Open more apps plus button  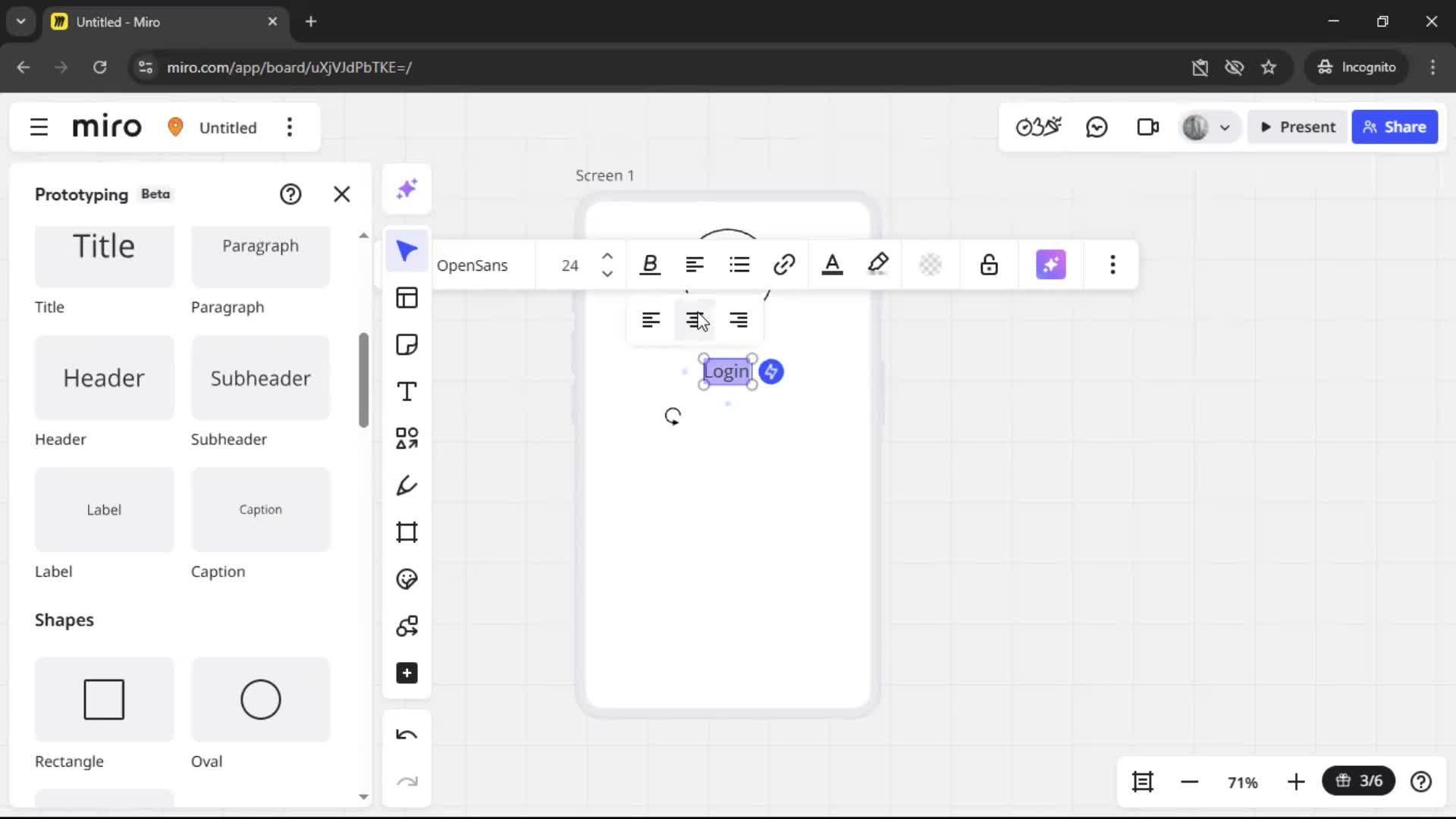click(x=407, y=673)
